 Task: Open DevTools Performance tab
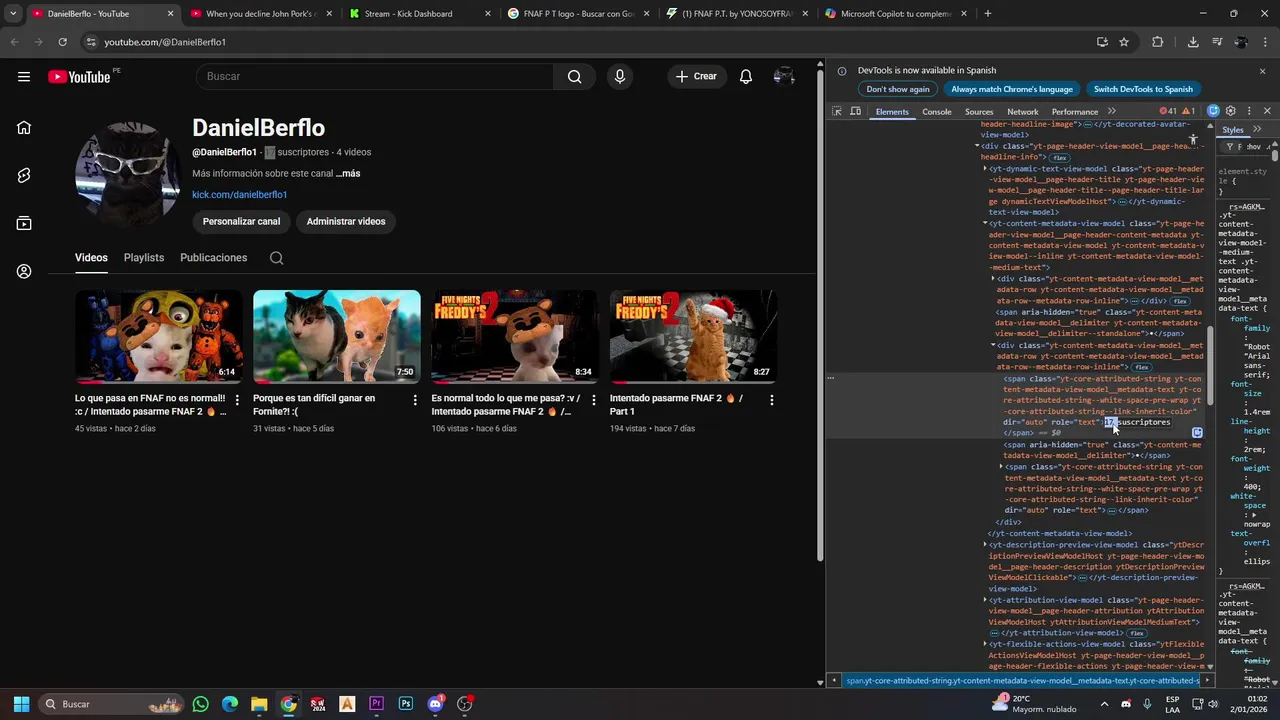(x=1075, y=112)
